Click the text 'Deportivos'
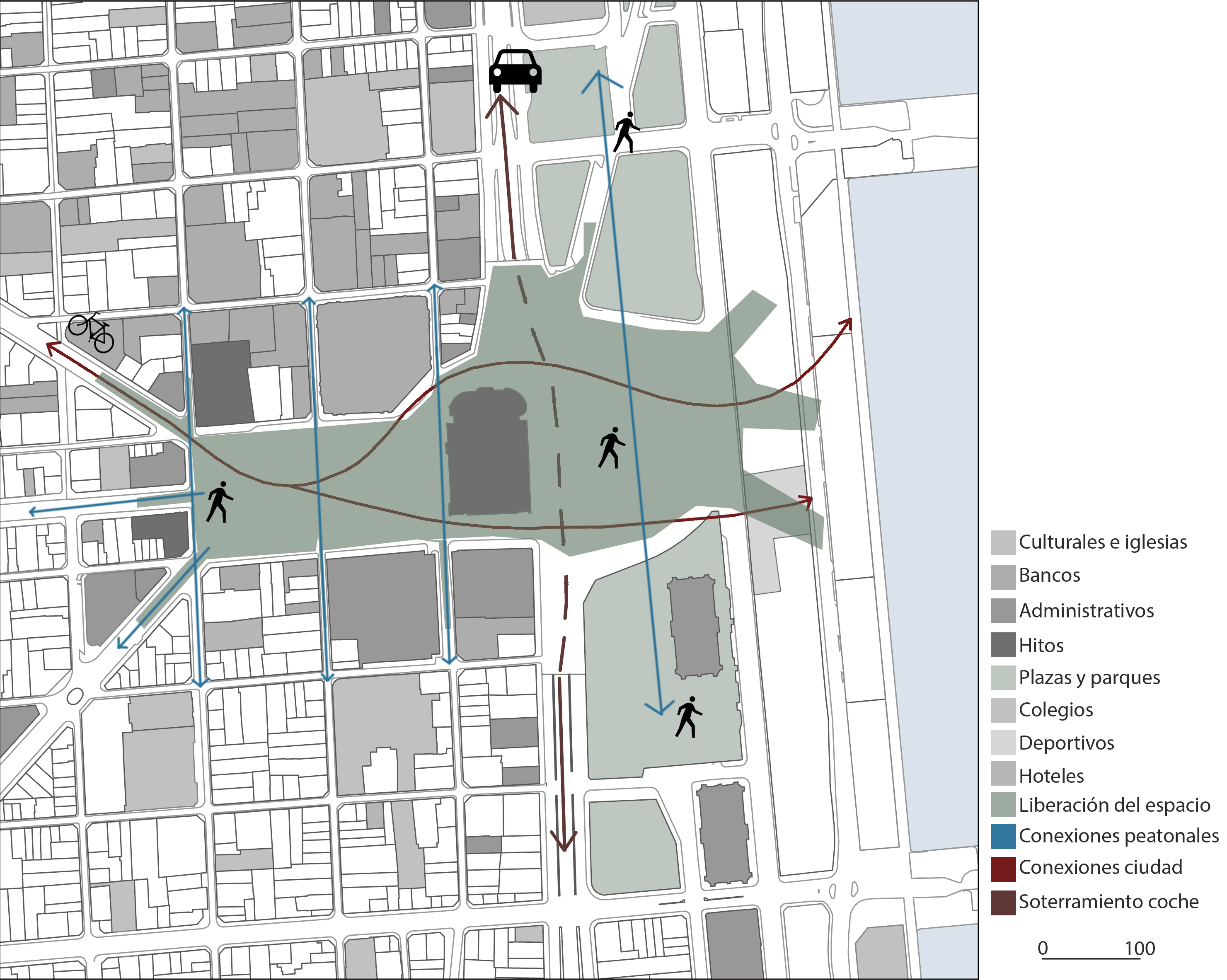 pos(1066,743)
